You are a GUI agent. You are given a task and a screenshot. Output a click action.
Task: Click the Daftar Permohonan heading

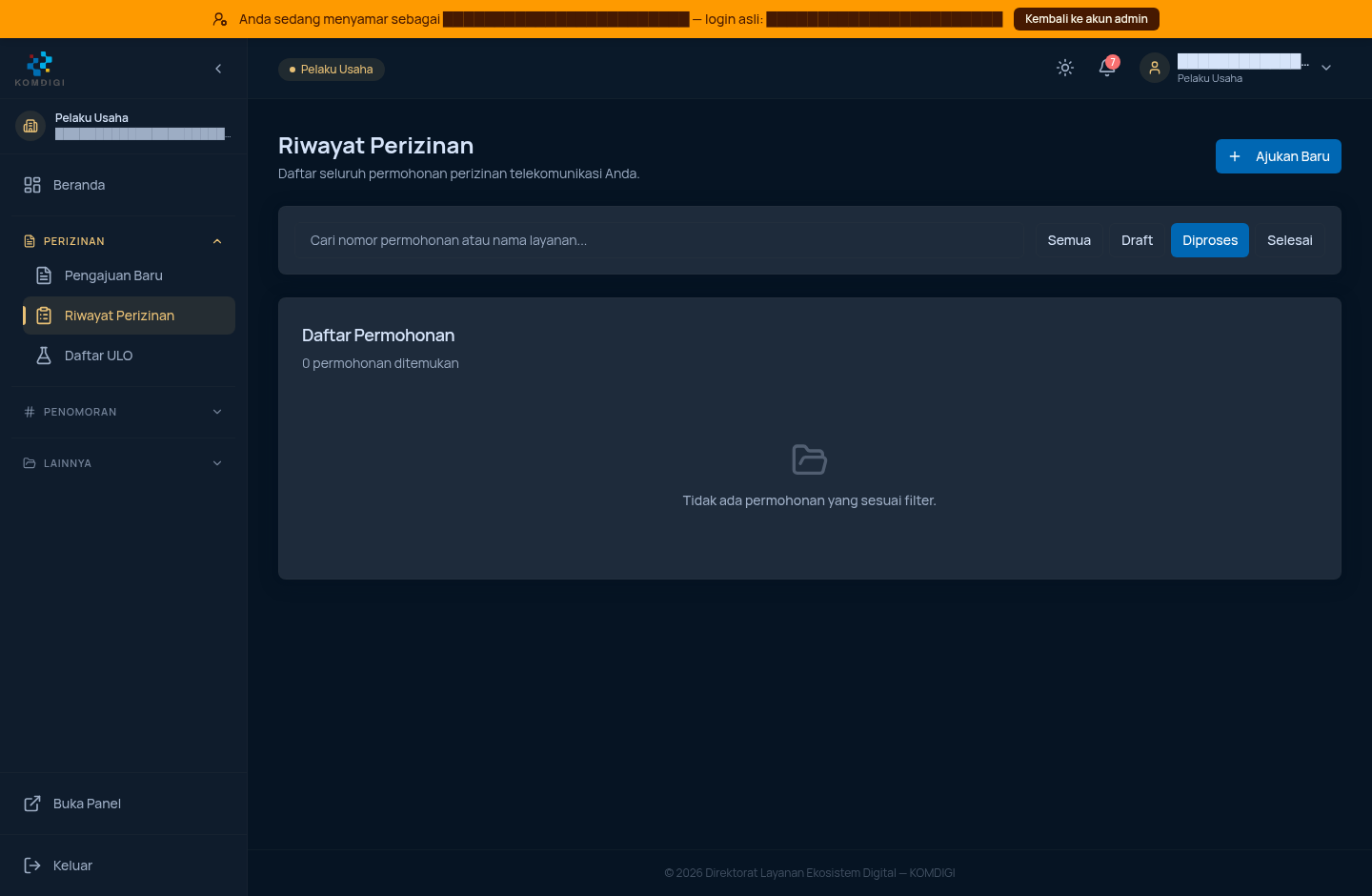pos(378,336)
